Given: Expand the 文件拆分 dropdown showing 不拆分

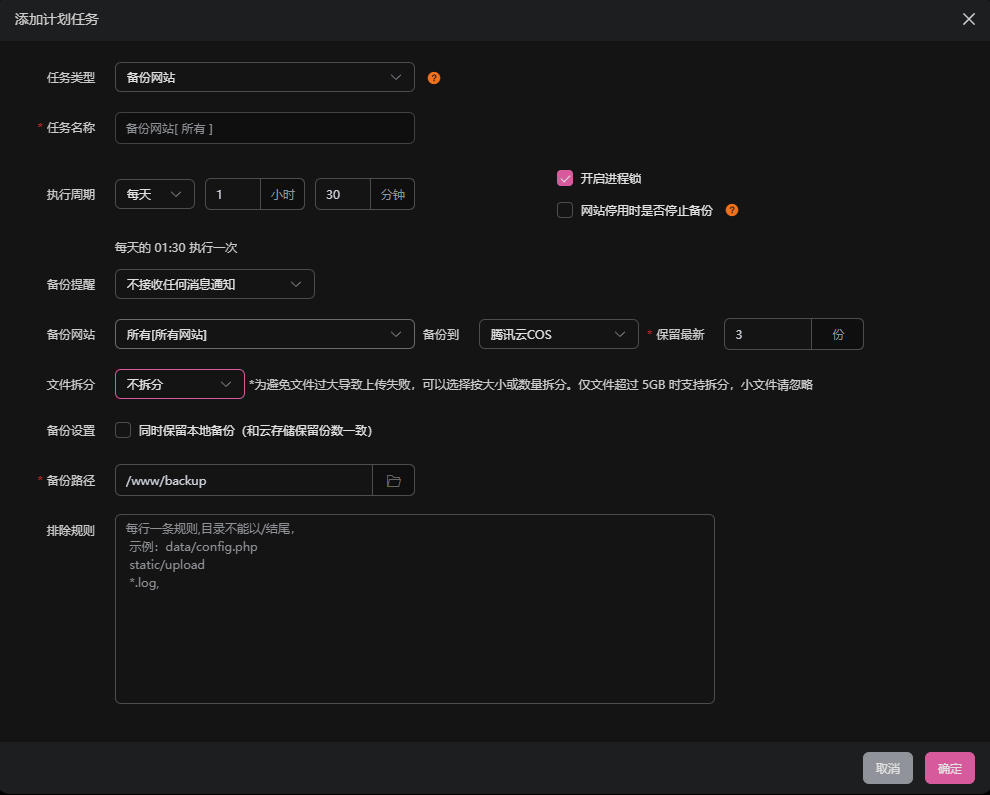Looking at the screenshot, I should tap(179, 383).
